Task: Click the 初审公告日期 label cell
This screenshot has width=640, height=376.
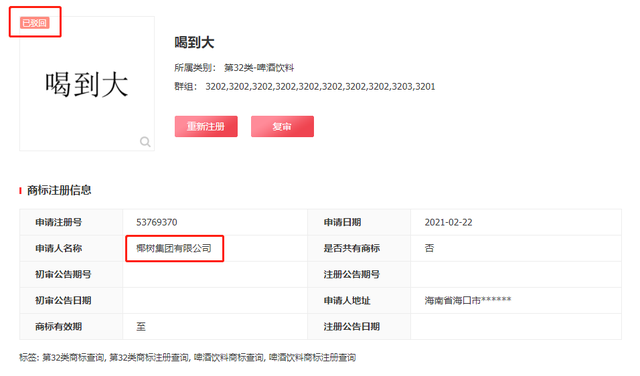Action: (71, 300)
